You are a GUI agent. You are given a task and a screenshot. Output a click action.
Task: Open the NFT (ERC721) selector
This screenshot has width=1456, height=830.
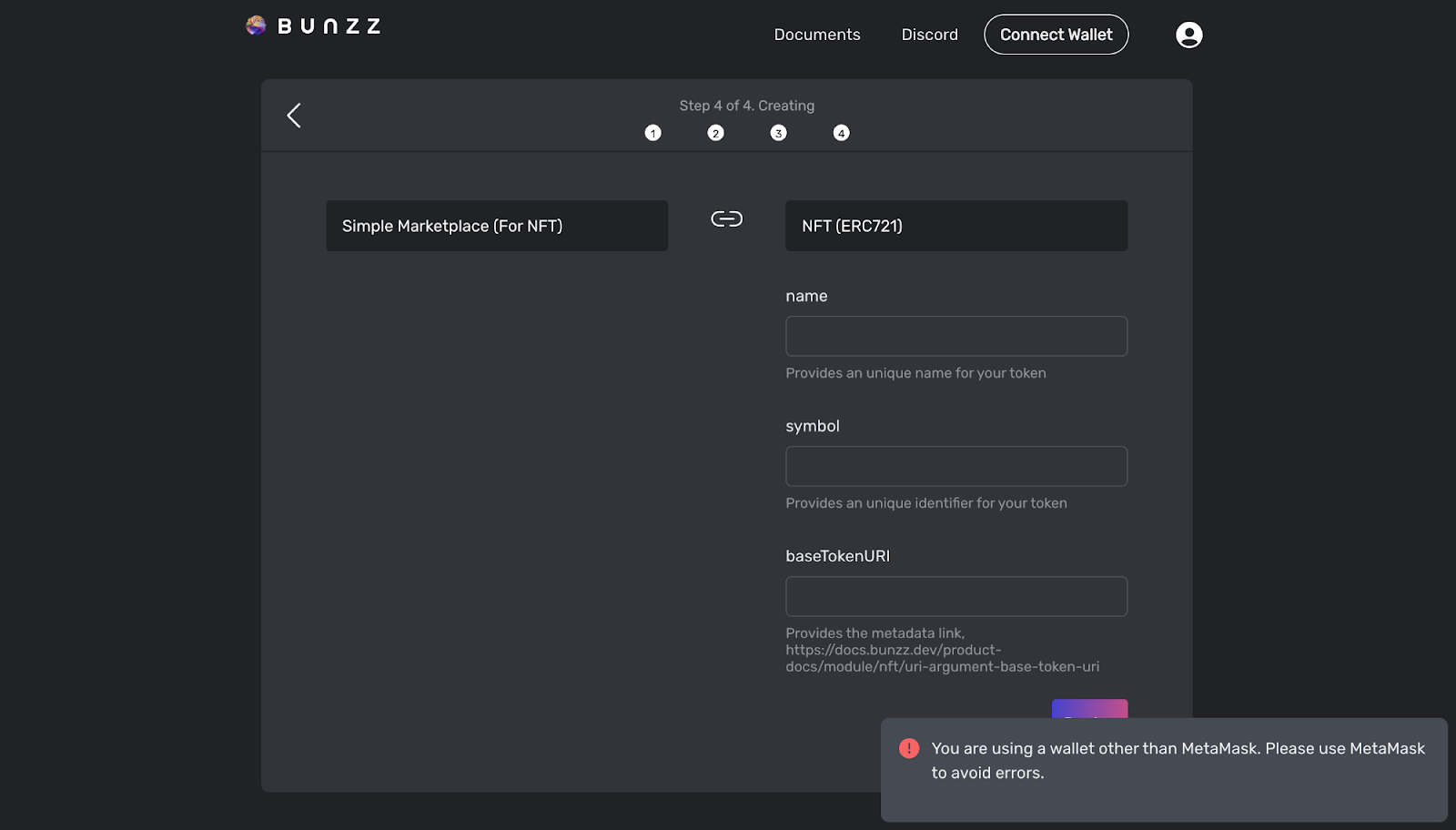tap(955, 225)
